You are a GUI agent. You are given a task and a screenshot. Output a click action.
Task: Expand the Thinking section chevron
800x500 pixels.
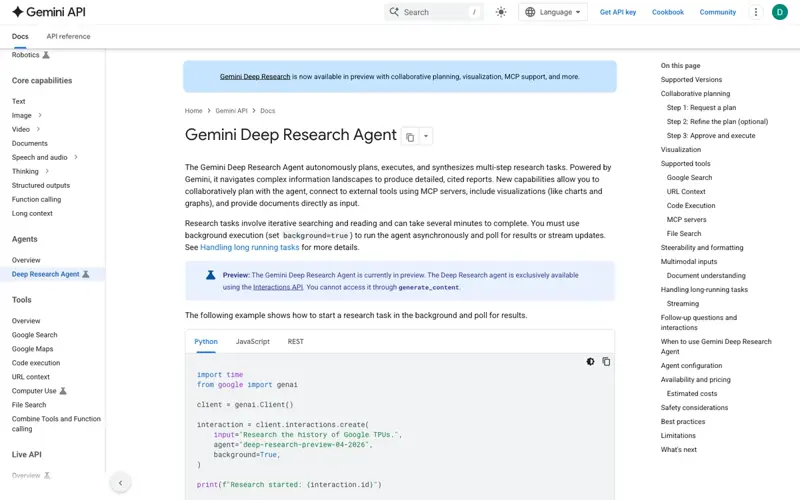(47, 171)
